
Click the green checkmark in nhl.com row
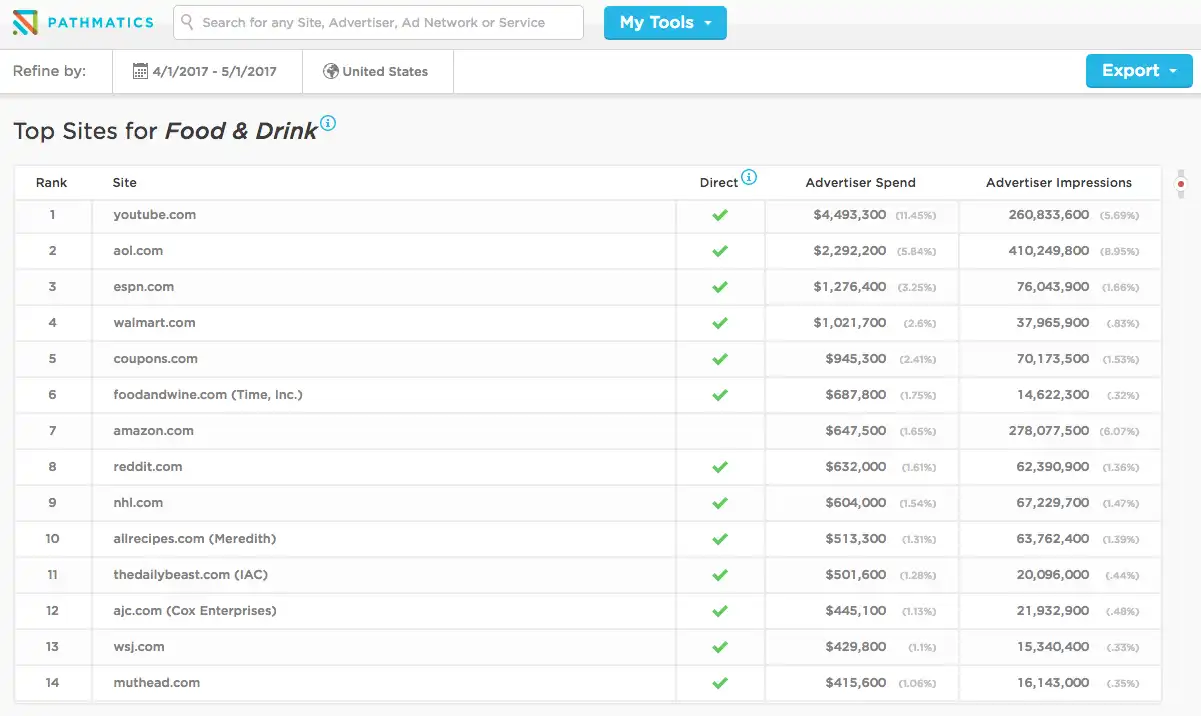[x=720, y=503]
